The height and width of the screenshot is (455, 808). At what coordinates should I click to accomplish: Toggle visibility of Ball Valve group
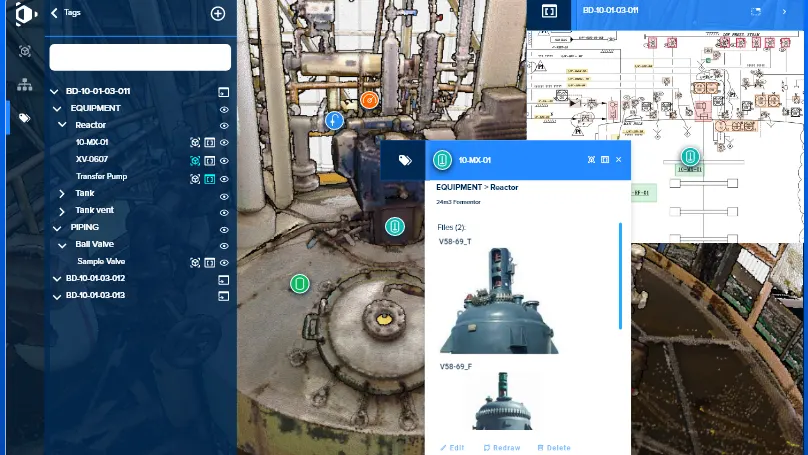(x=224, y=246)
